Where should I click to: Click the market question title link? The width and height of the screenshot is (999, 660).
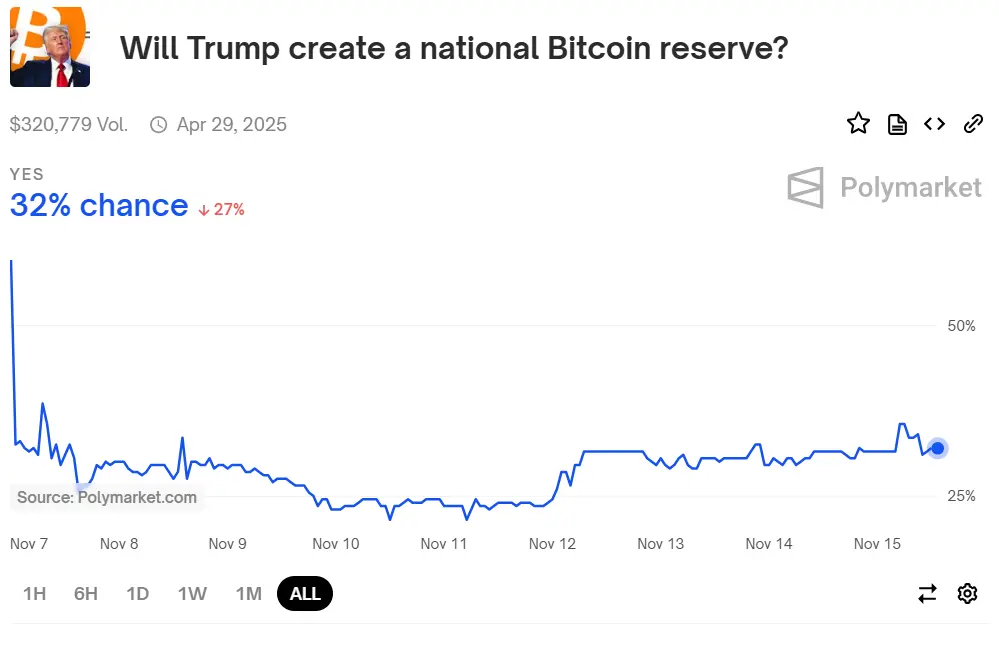pos(453,47)
